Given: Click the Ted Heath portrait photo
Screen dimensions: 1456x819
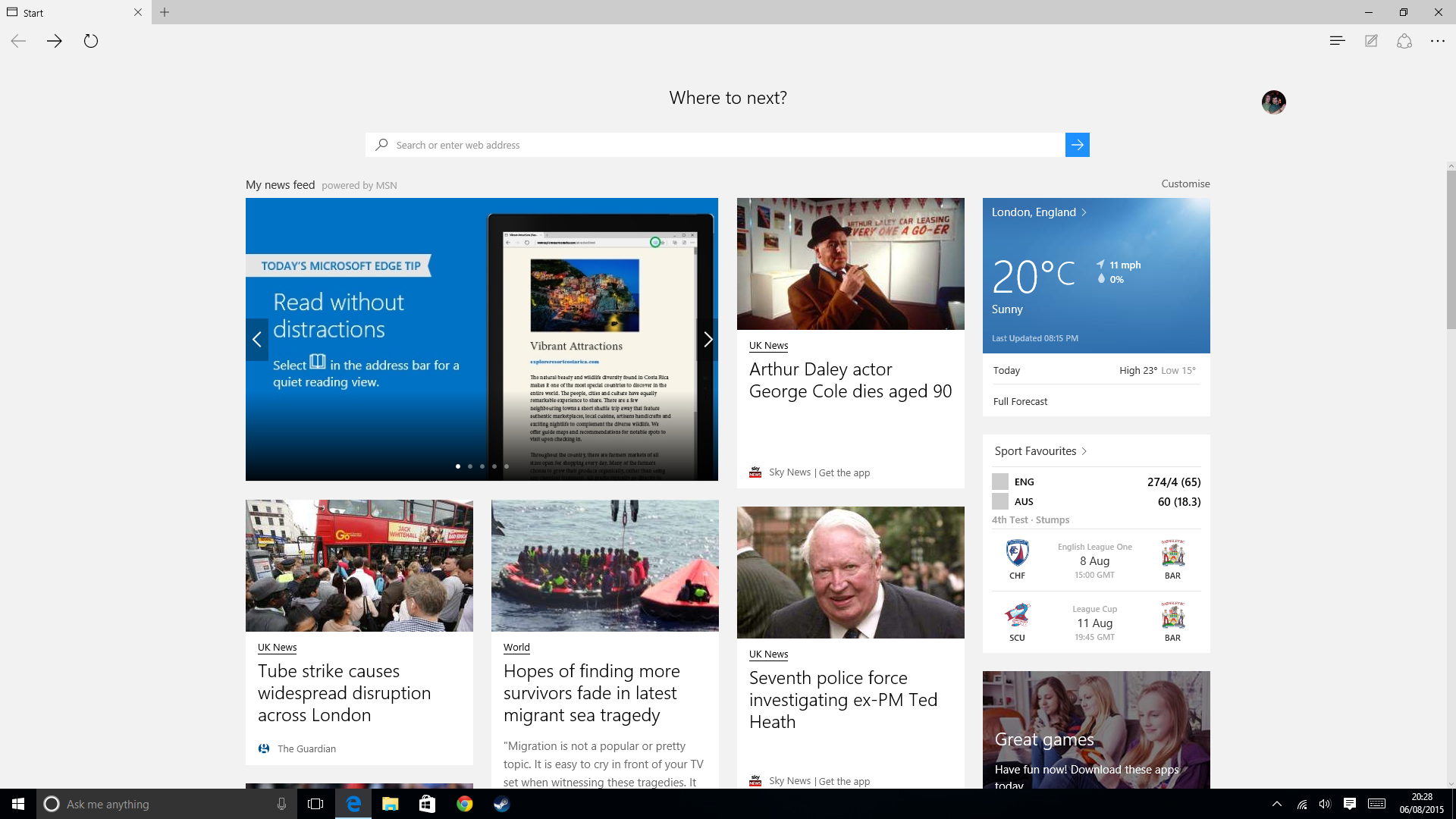Looking at the screenshot, I should click(x=850, y=573).
